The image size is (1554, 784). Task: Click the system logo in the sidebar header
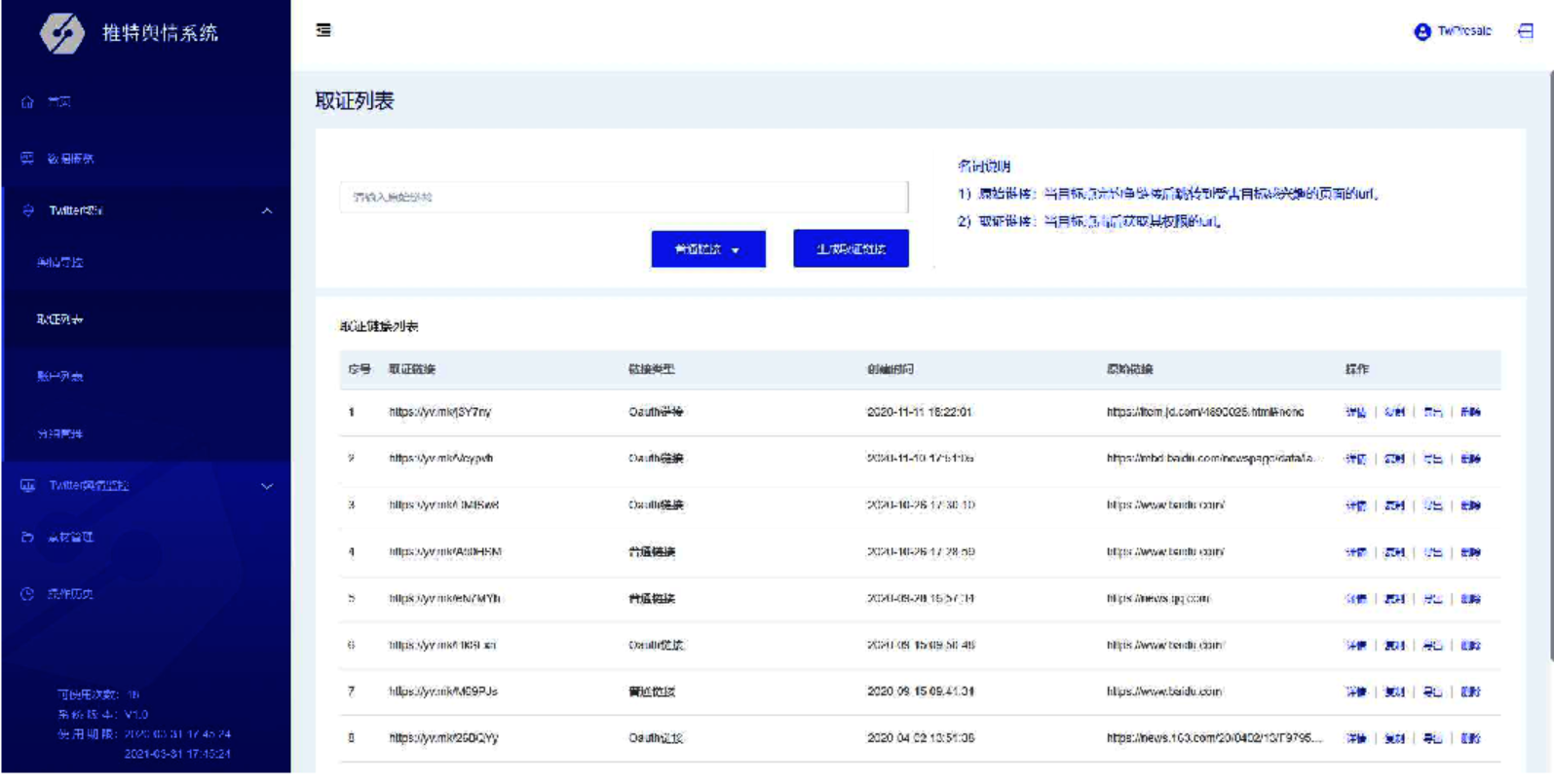pos(61,33)
